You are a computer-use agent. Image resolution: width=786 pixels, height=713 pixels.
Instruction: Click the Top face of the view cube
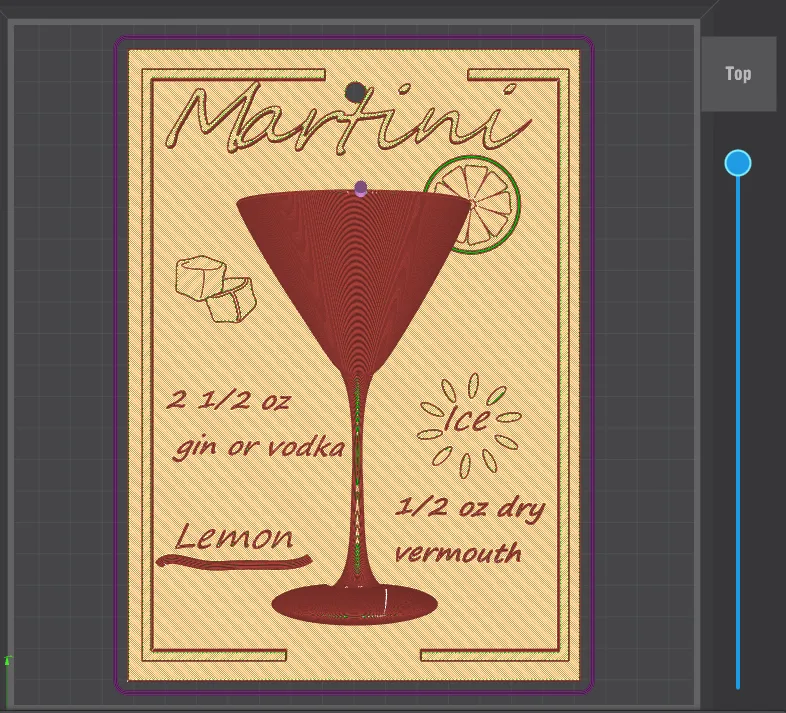(x=738, y=74)
